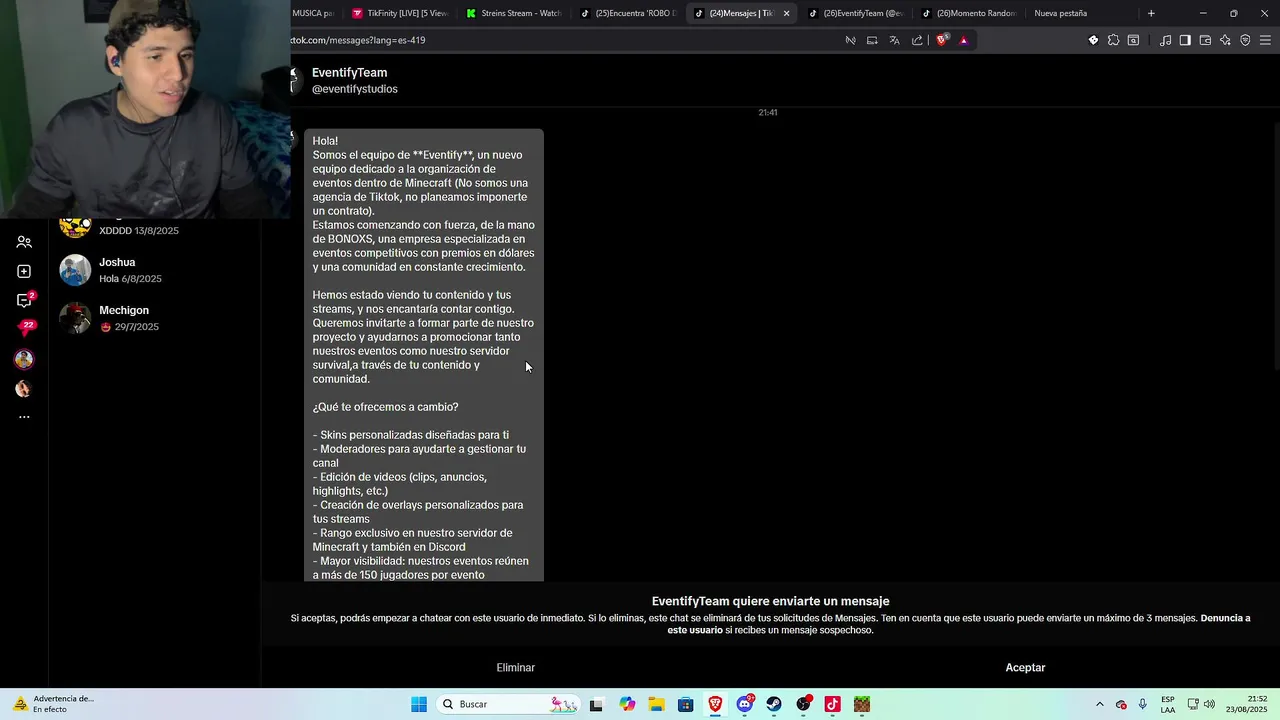
Task: Click Joshua's profile picture thumbnail
Action: [x=75, y=270]
